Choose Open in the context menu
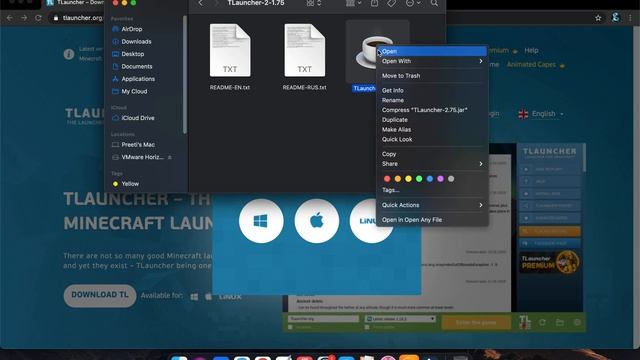This screenshot has width=640, height=360. [x=432, y=51]
